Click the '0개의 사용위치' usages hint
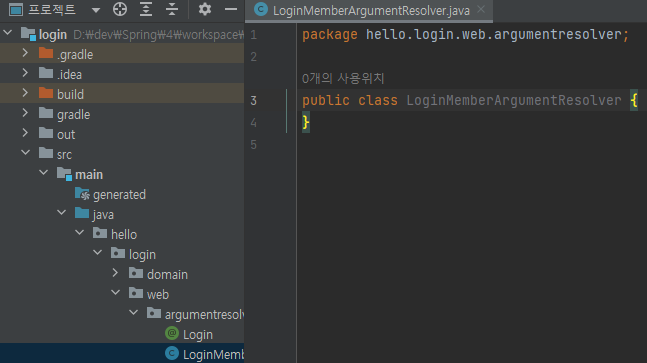Screen dimensions: 647x363 tap(343, 78)
